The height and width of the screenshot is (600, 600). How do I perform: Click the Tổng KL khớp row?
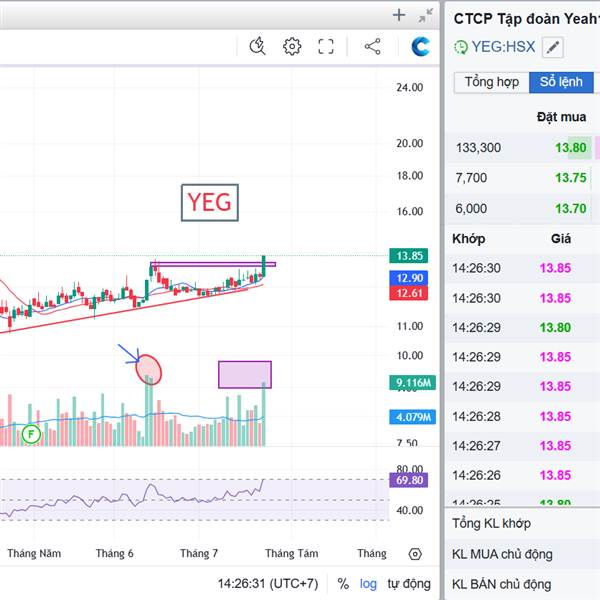pos(522,523)
